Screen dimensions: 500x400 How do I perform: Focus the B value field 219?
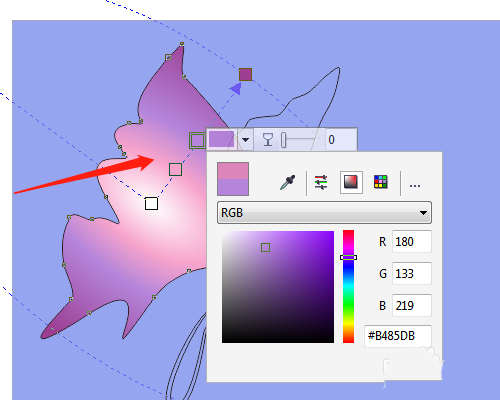[x=412, y=305]
